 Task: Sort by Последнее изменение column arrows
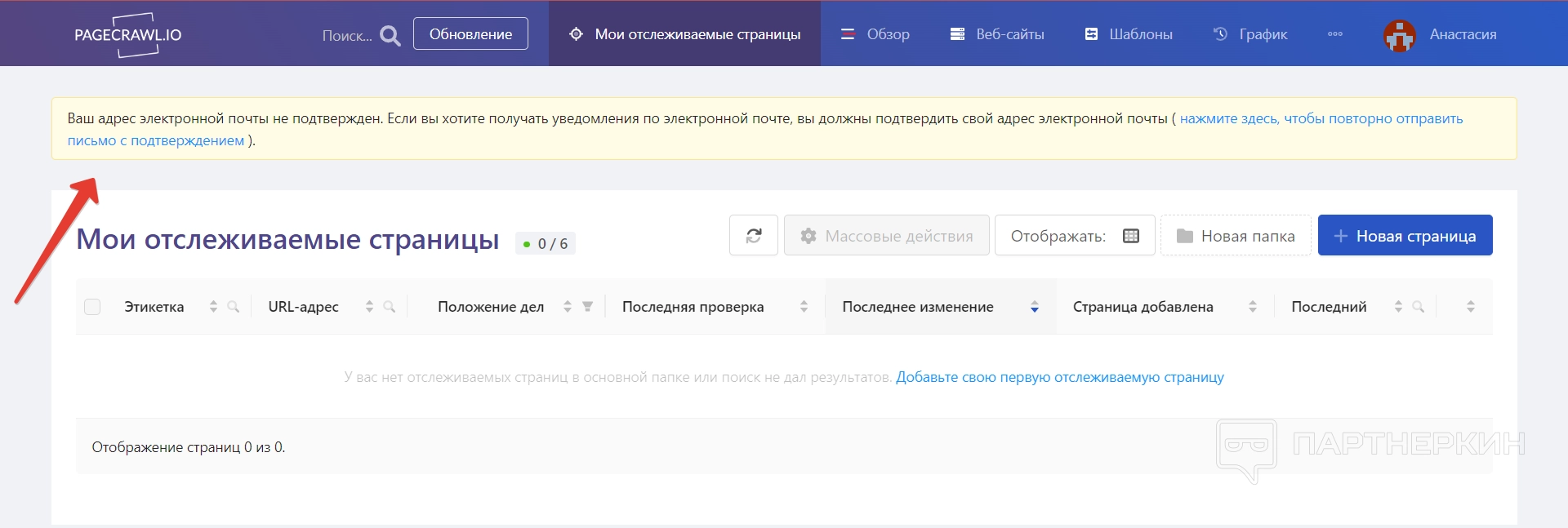tap(1035, 307)
